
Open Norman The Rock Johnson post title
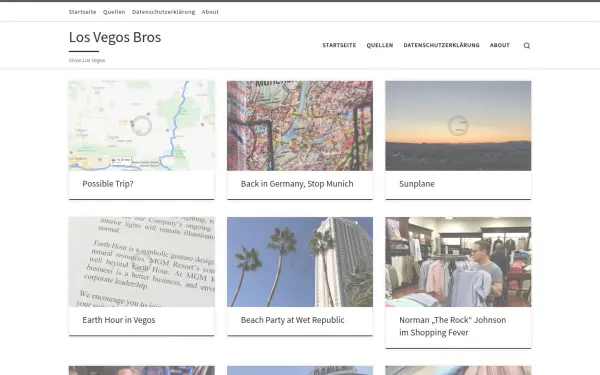[452, 326]
